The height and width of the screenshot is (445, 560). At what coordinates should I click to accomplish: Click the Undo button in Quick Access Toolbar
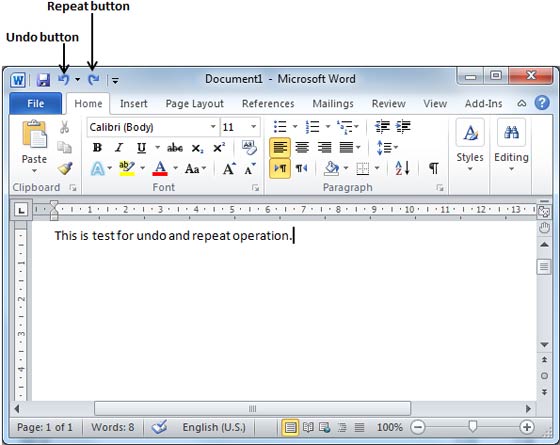[x=64, y=79]
